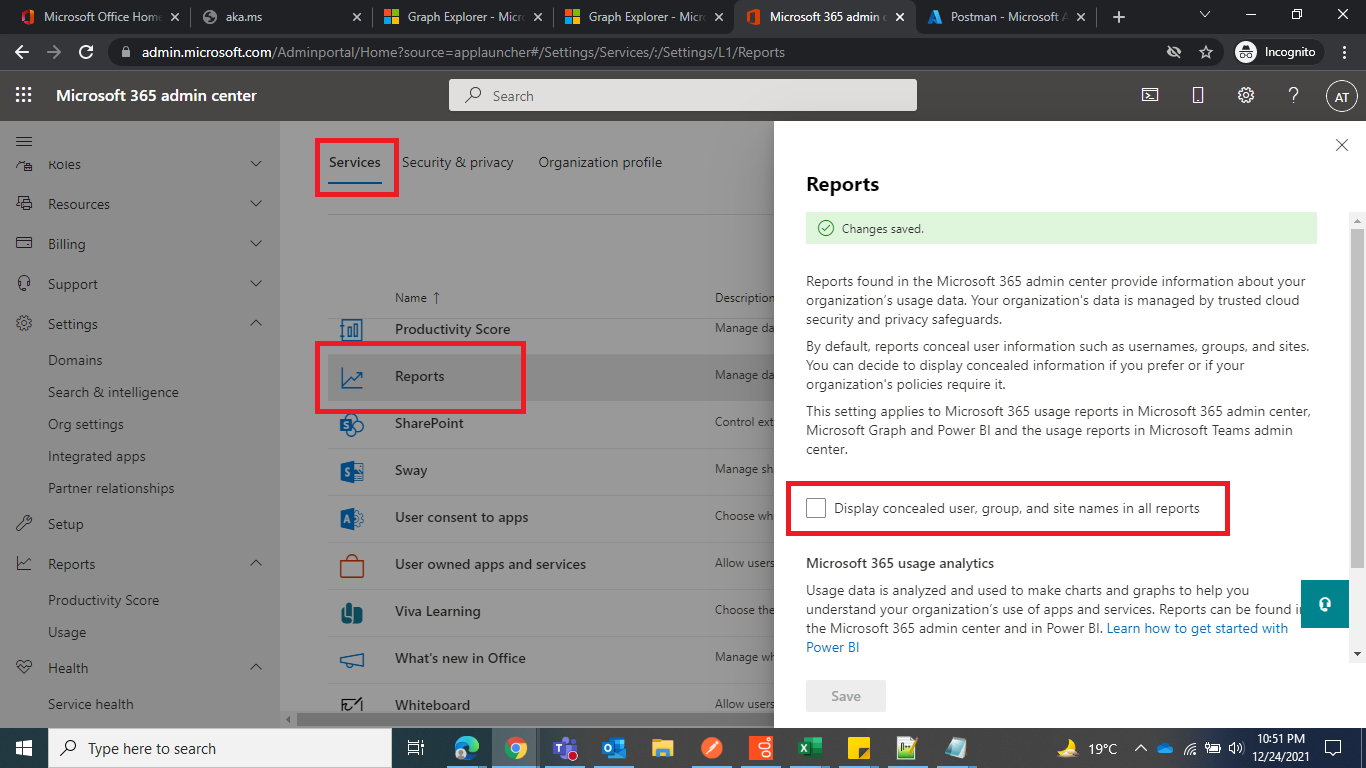Open the admin center settings gear
The image size is (1366, 768).
click(x=1245, y=95)
